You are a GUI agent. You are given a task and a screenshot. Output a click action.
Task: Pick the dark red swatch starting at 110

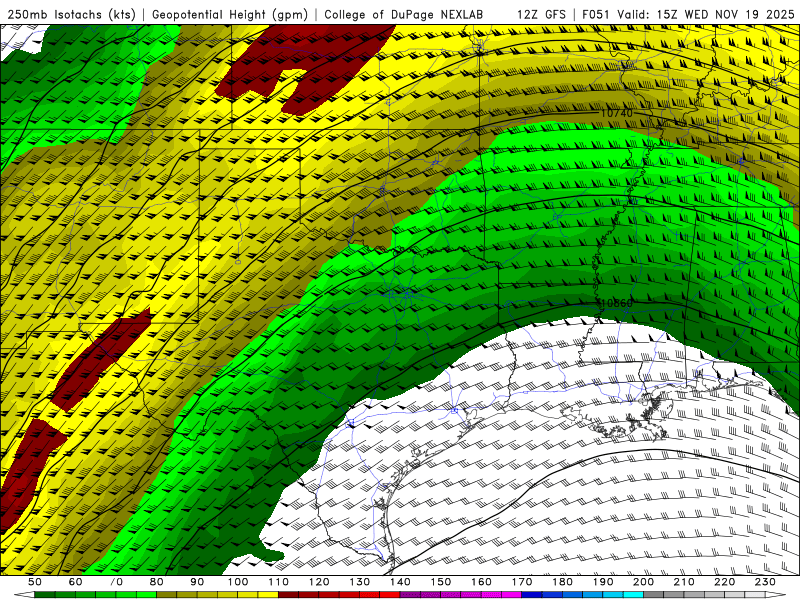coord(288,594)
